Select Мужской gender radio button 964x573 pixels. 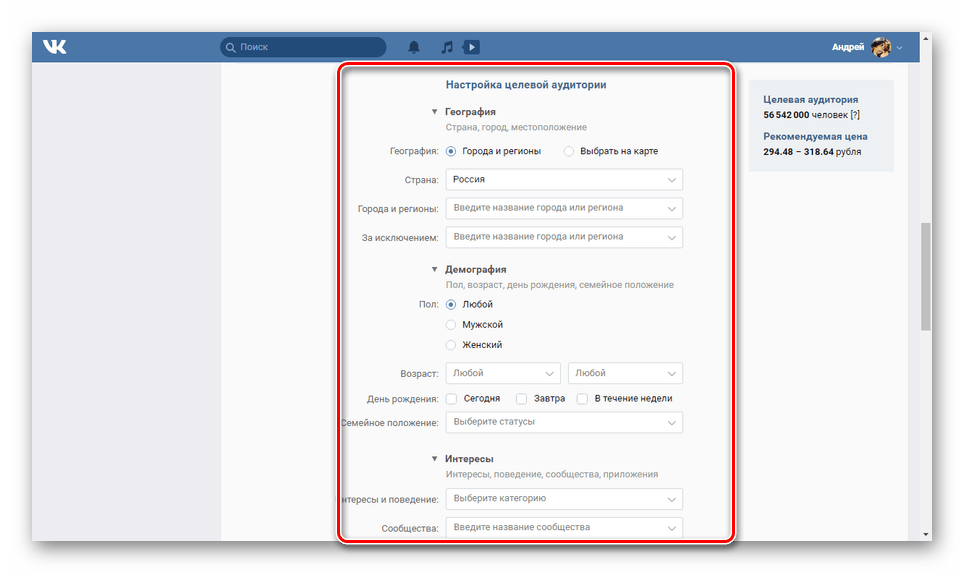tap(451, 325)
